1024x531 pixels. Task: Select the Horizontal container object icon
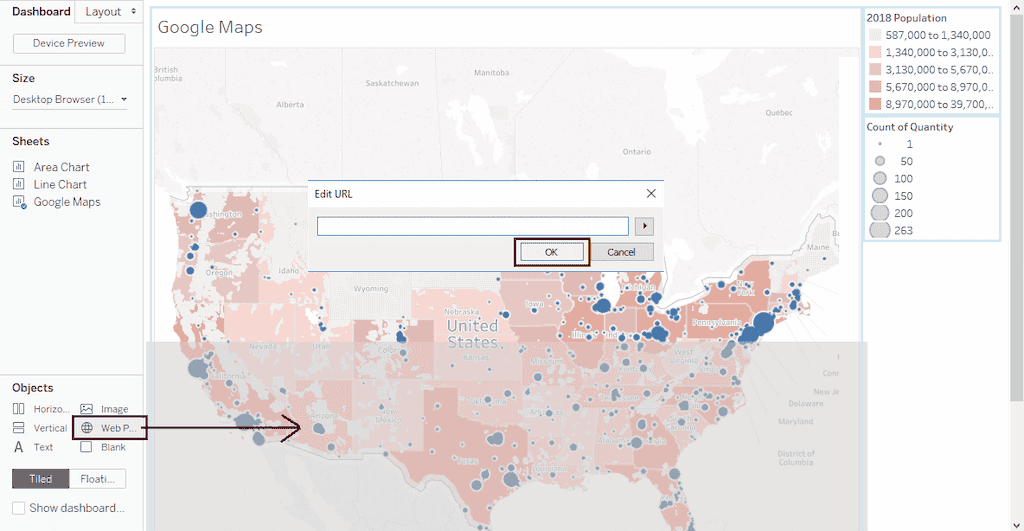coord(18,409)
